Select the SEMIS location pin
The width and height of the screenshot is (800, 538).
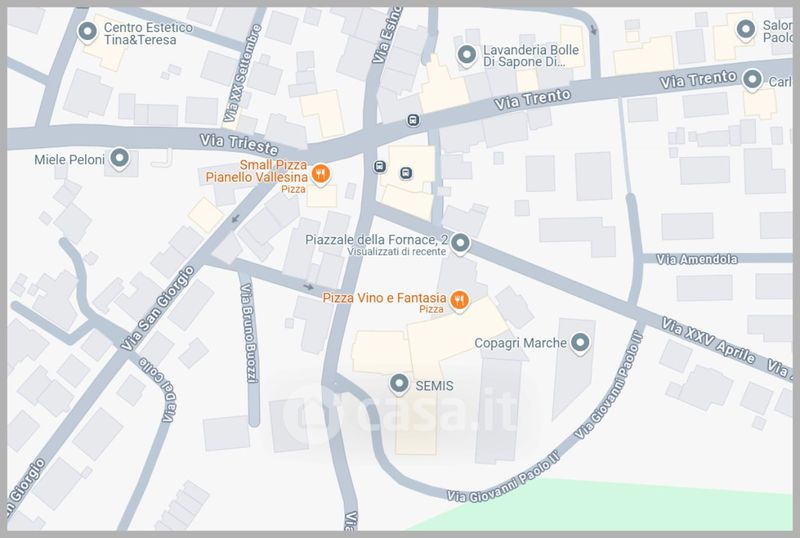coord(399,384)
